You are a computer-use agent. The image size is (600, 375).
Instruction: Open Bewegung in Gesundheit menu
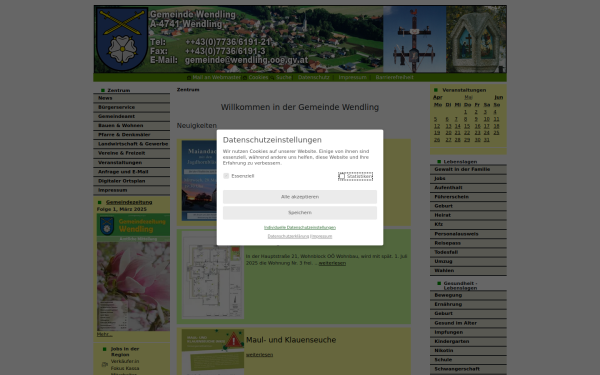[468, 295]
